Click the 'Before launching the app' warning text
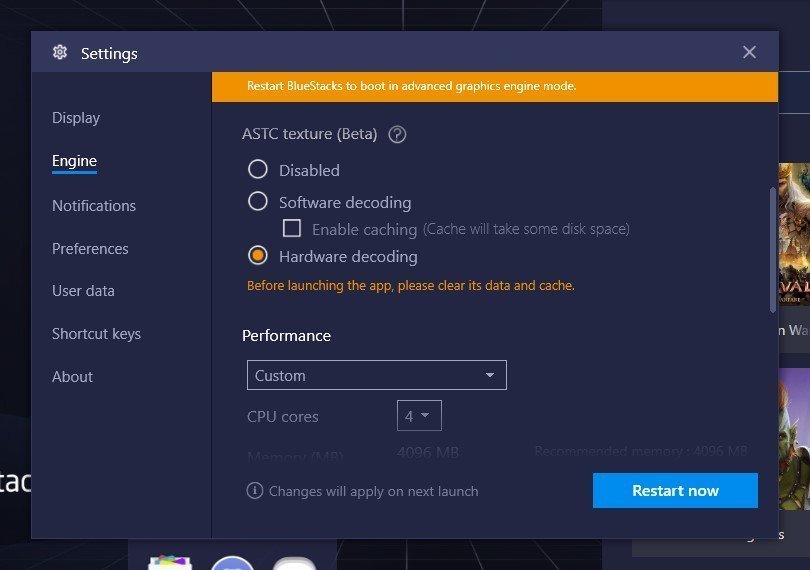 (411, 285)
